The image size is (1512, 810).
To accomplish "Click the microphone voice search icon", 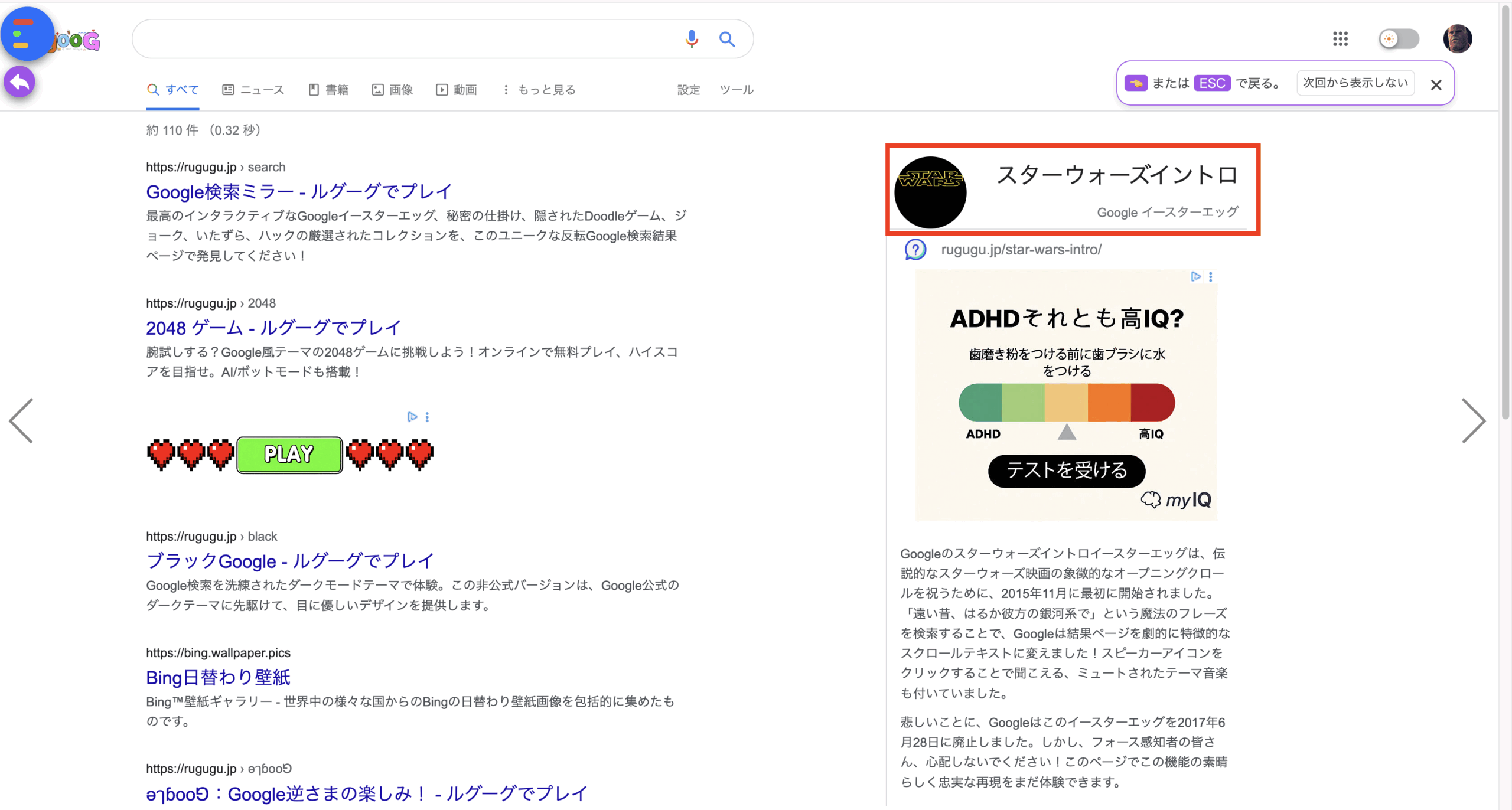I will click(x=692, y=39).
